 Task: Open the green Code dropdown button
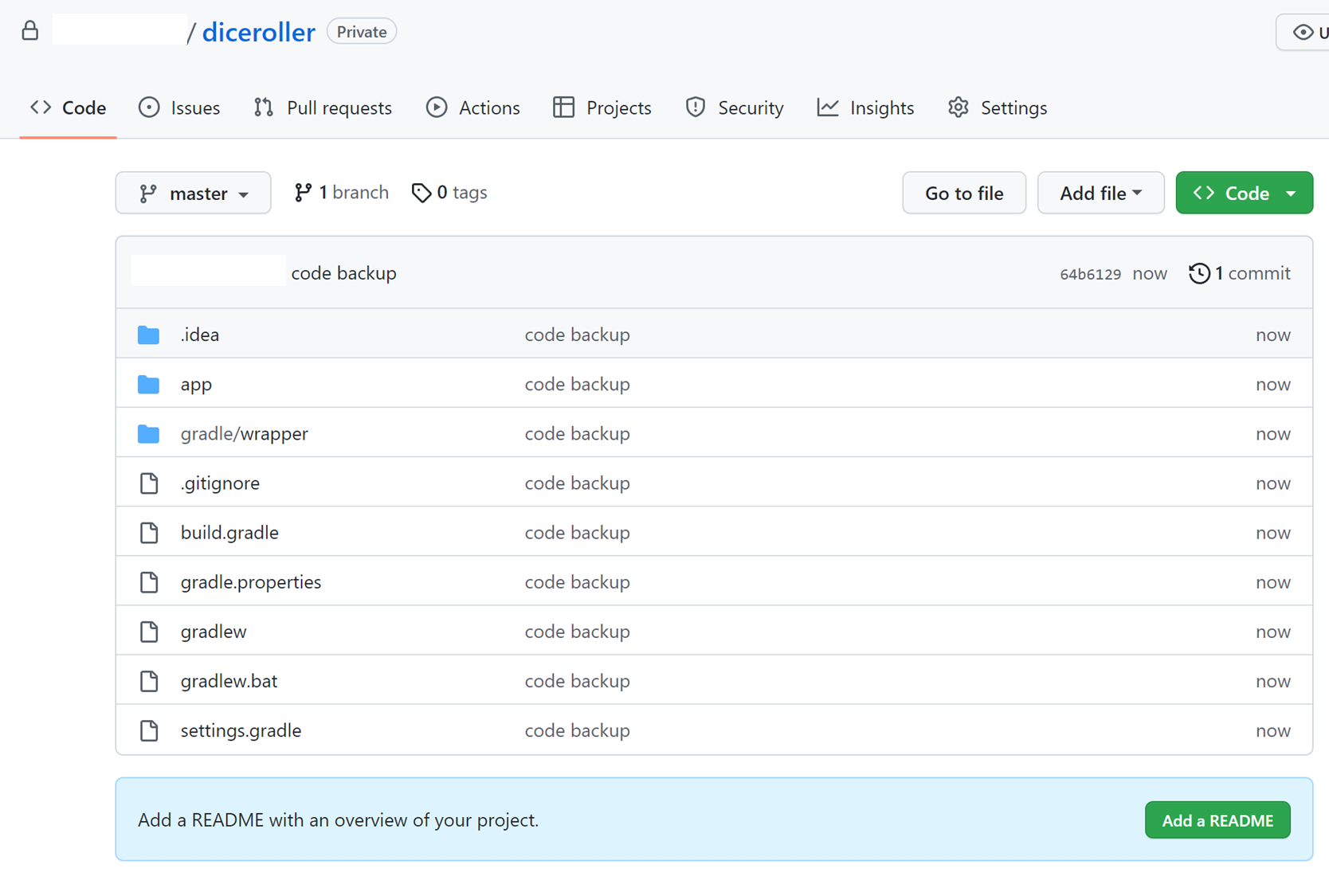click(1244, 193)
